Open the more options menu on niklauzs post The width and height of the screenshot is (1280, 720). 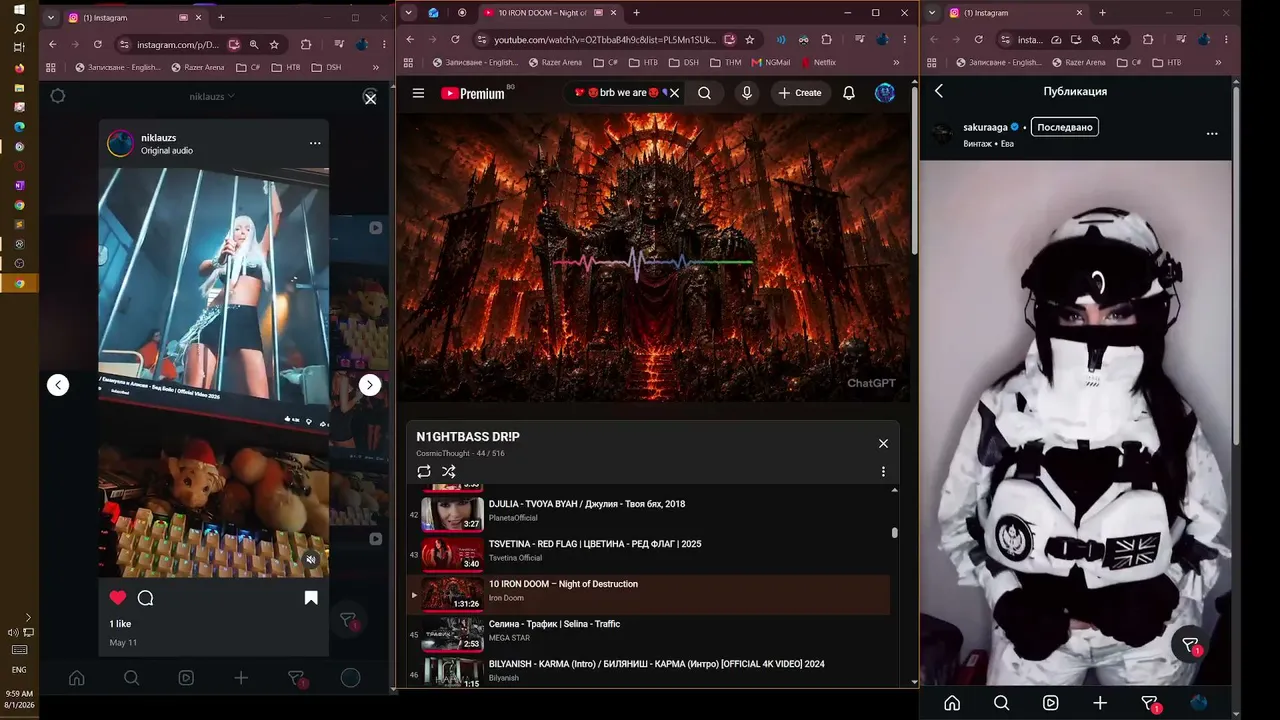point(315,143)
